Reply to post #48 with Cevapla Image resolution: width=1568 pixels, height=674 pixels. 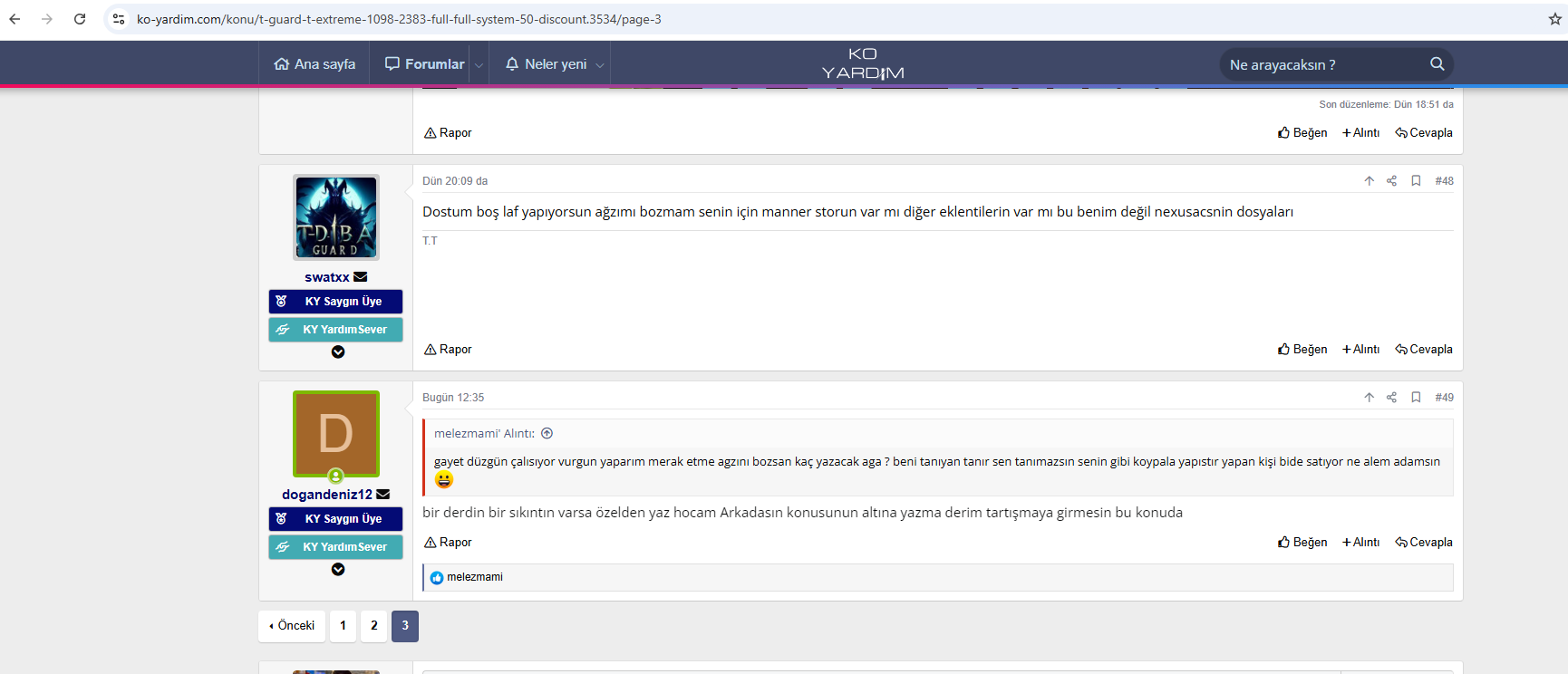click(1424, 350)
